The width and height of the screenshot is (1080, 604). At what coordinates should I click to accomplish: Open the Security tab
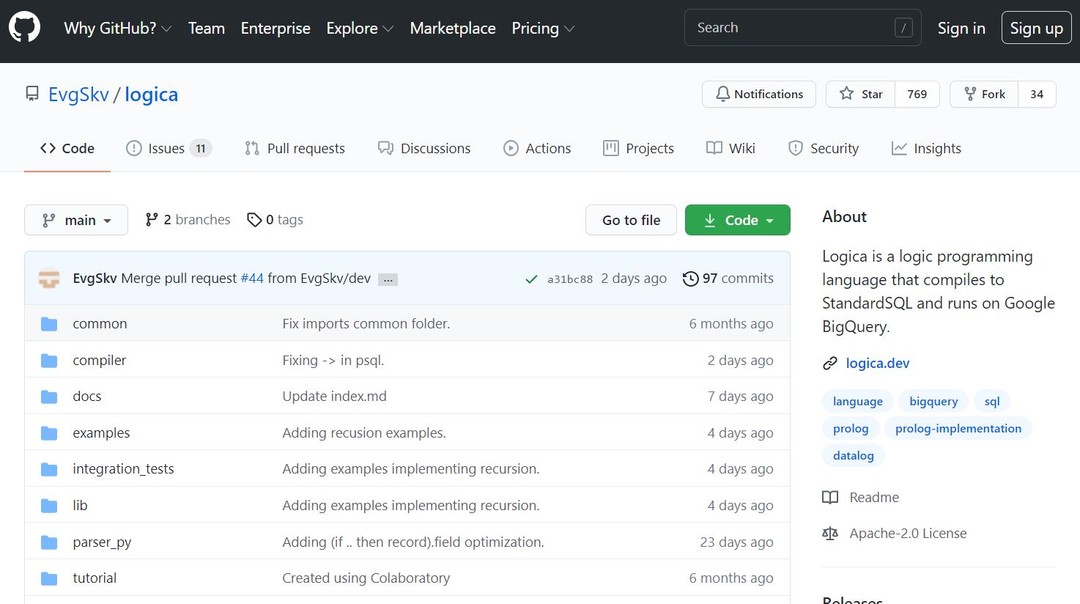824,148
